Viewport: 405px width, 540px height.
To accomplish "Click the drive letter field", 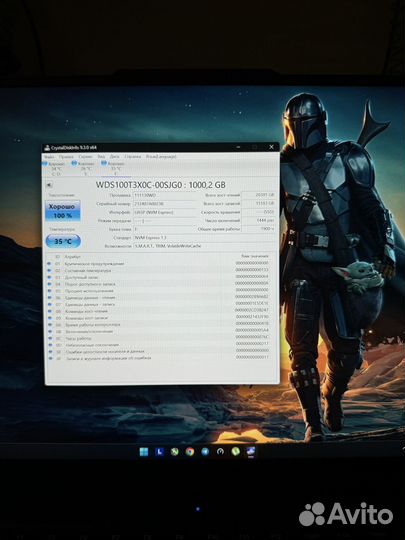I will pos(164,229).
